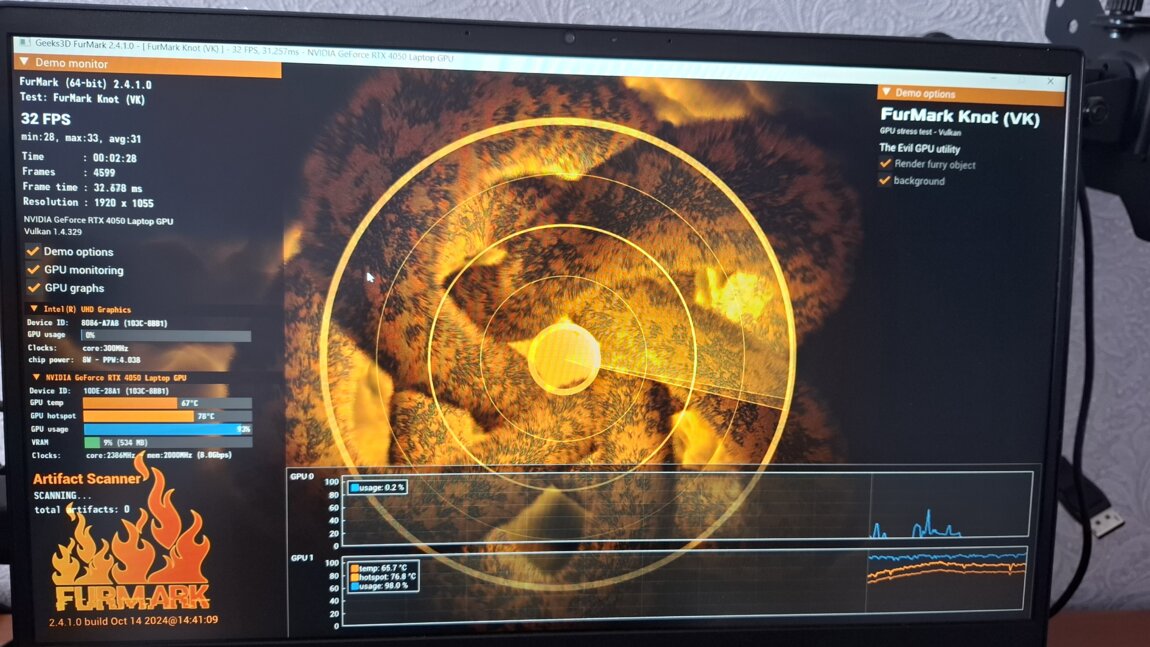
Task: Toggle the background checkbox
Action: click(x=884, y=181)
